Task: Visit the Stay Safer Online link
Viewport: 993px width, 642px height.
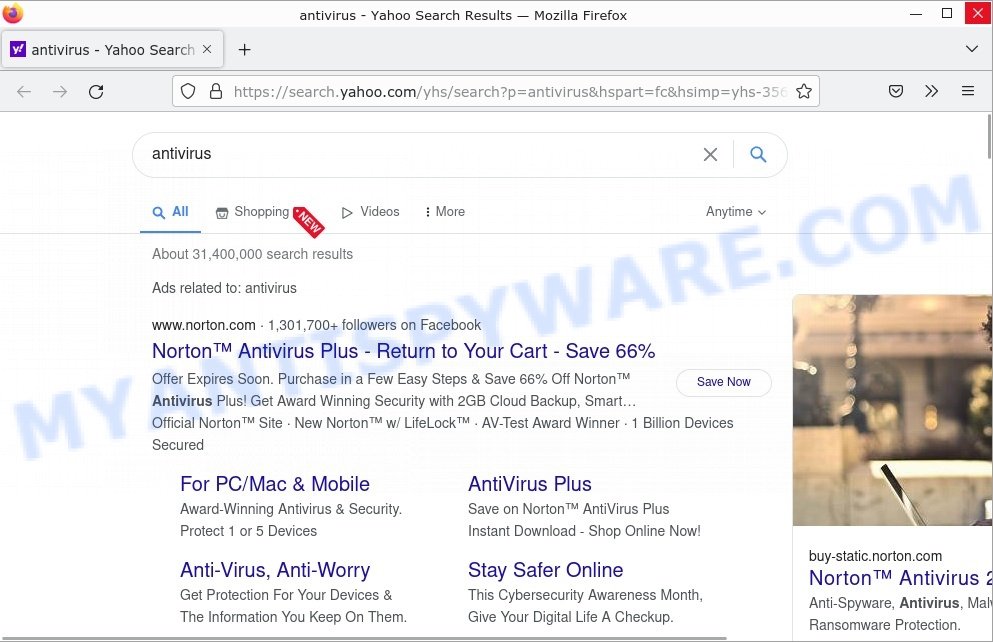Action: click(x=545, y=570)
